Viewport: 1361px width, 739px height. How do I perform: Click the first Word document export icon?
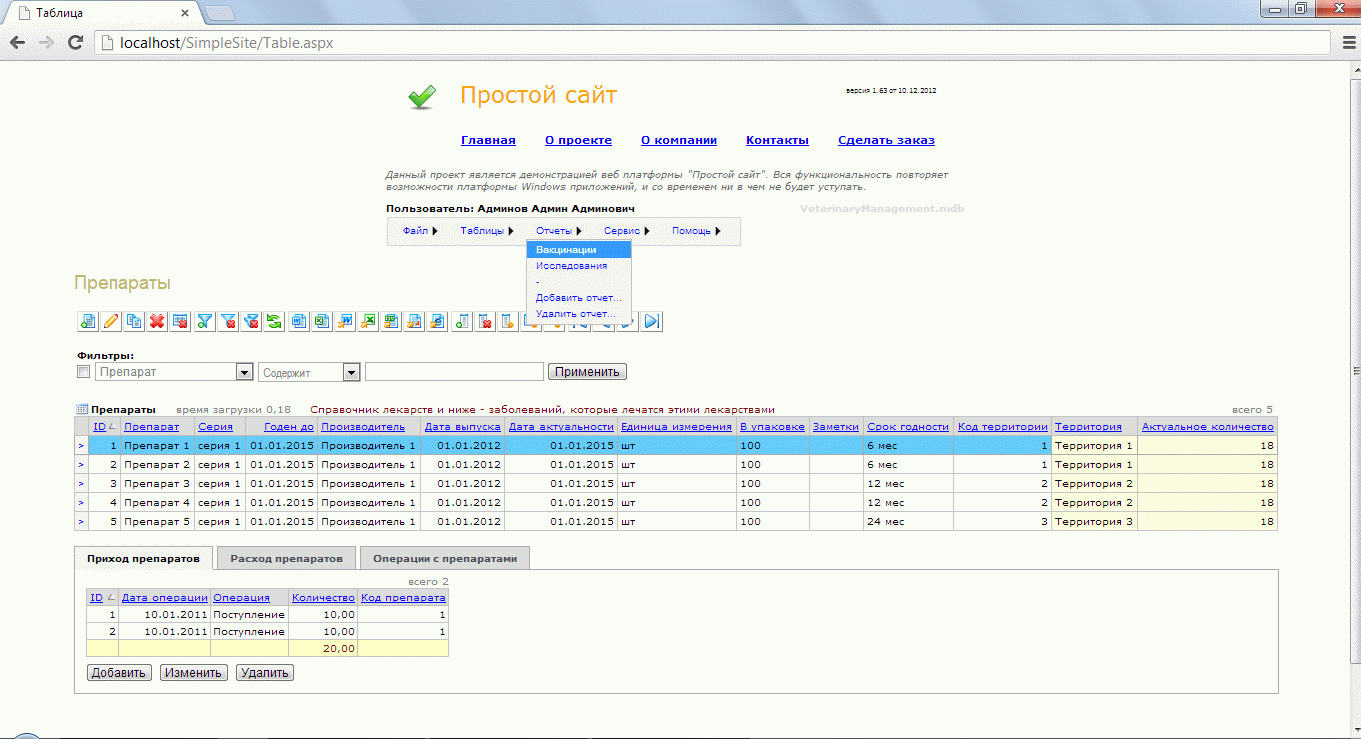pyautogui.click(x=298, y=321)
